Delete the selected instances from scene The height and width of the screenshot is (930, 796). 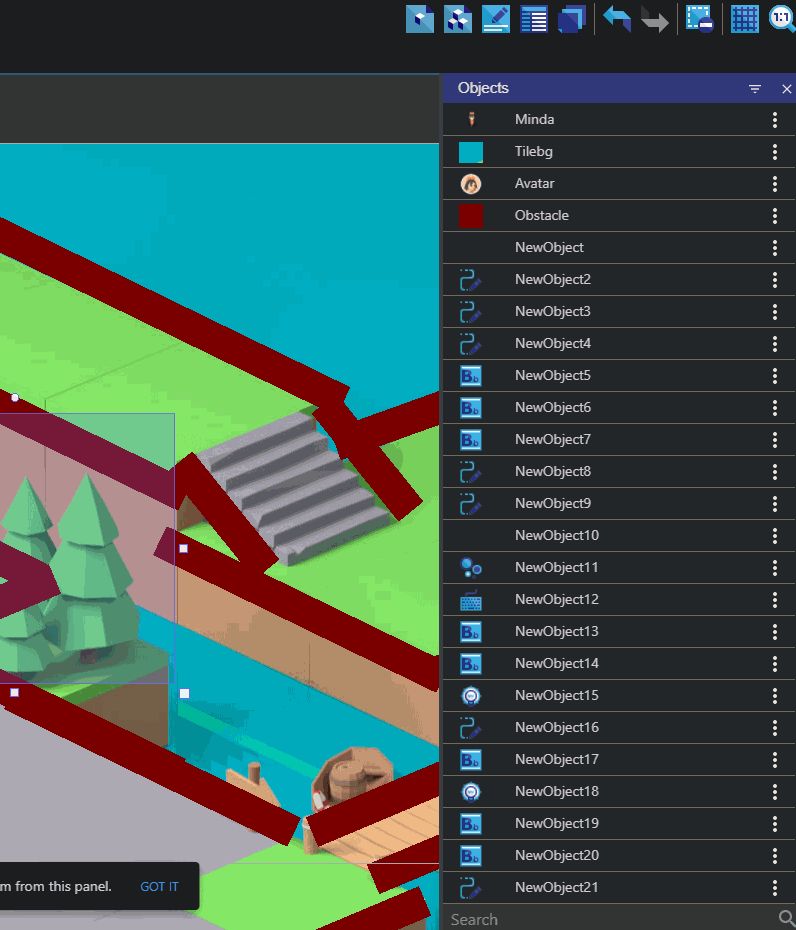[700, 19]
